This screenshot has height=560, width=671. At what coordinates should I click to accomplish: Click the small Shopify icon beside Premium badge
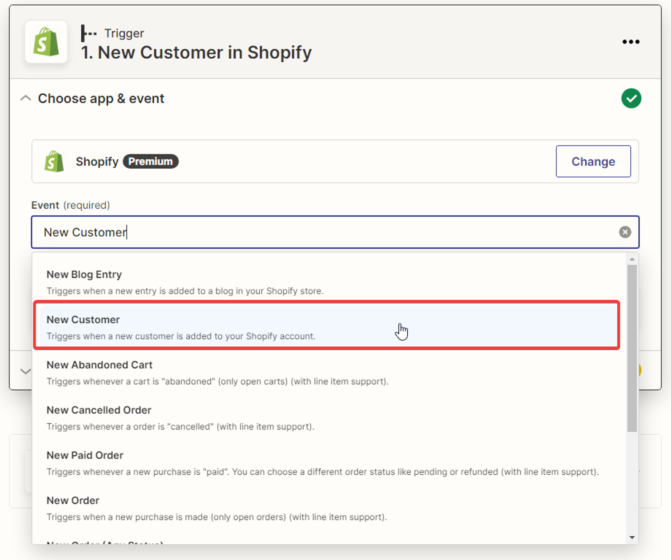[54, 161]
